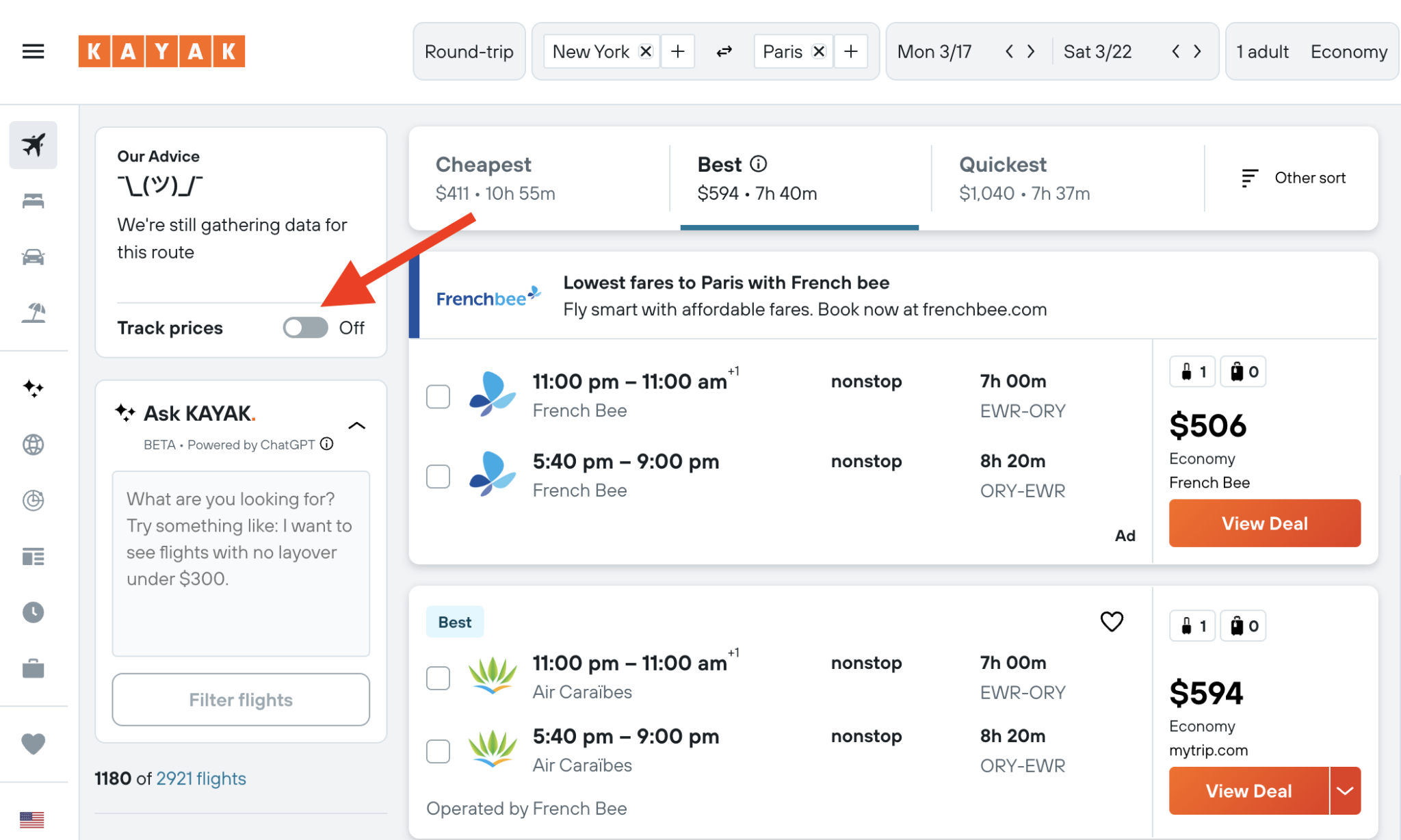Swap origin and destination with arrows icon
Screen dimensions: 1401x840
click(x=723, y=51)
